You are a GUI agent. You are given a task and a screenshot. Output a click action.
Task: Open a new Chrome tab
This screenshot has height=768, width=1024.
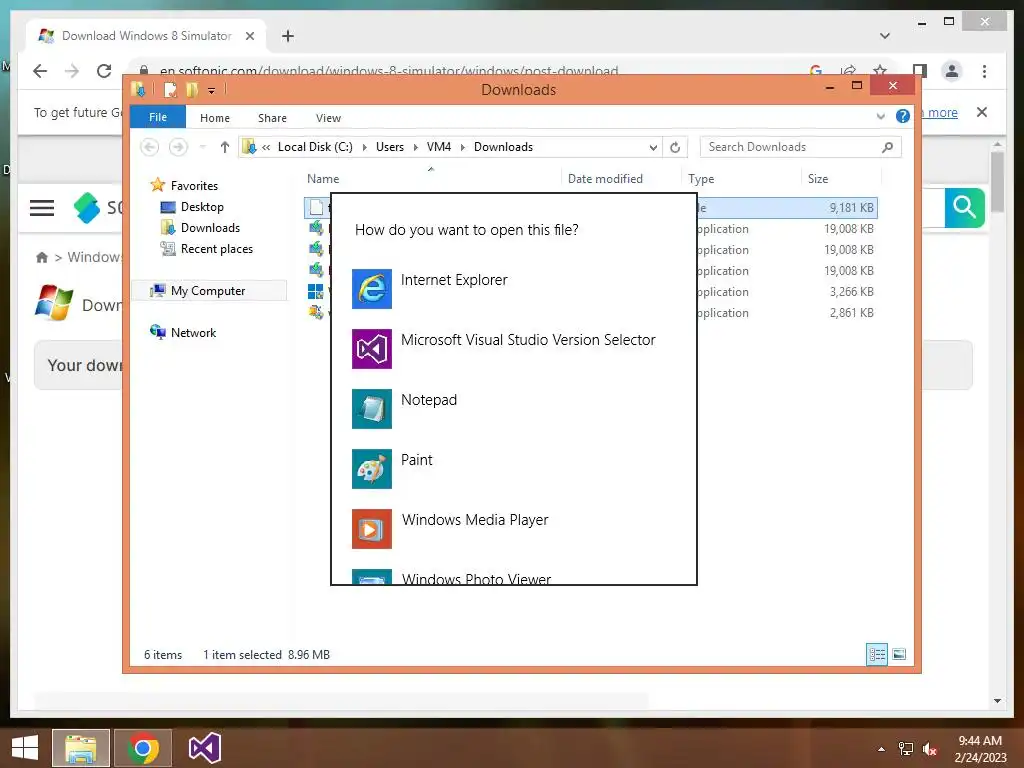click(287, 36)
